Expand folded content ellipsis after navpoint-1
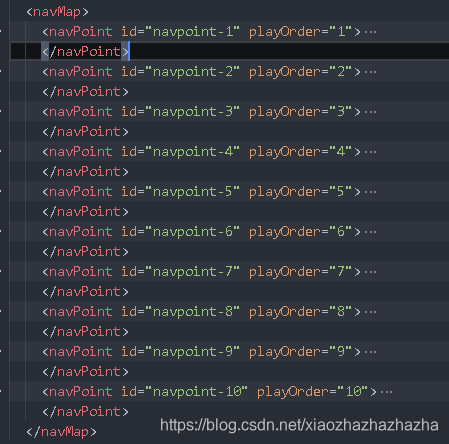This screenshot has width=449, height=444. tap(370, 32)
